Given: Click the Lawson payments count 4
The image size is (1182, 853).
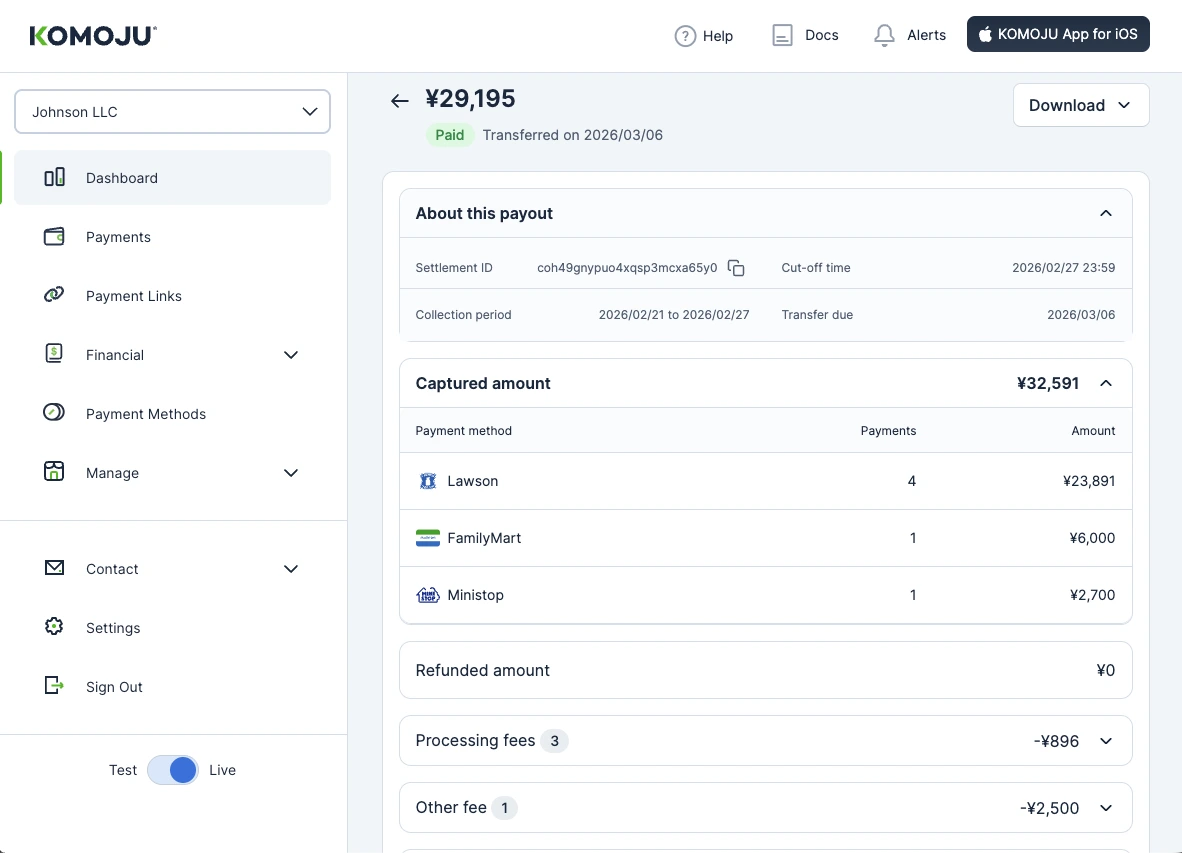Looking at the screenshot, I should pos(912,481).
